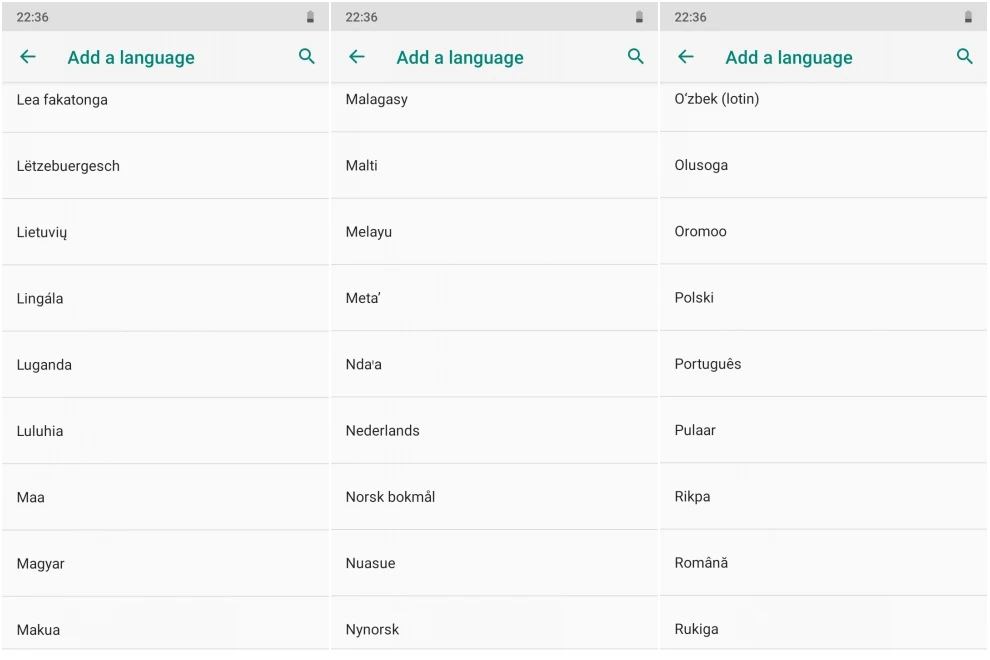Add Magyar as a language

(x=165, y=564)
